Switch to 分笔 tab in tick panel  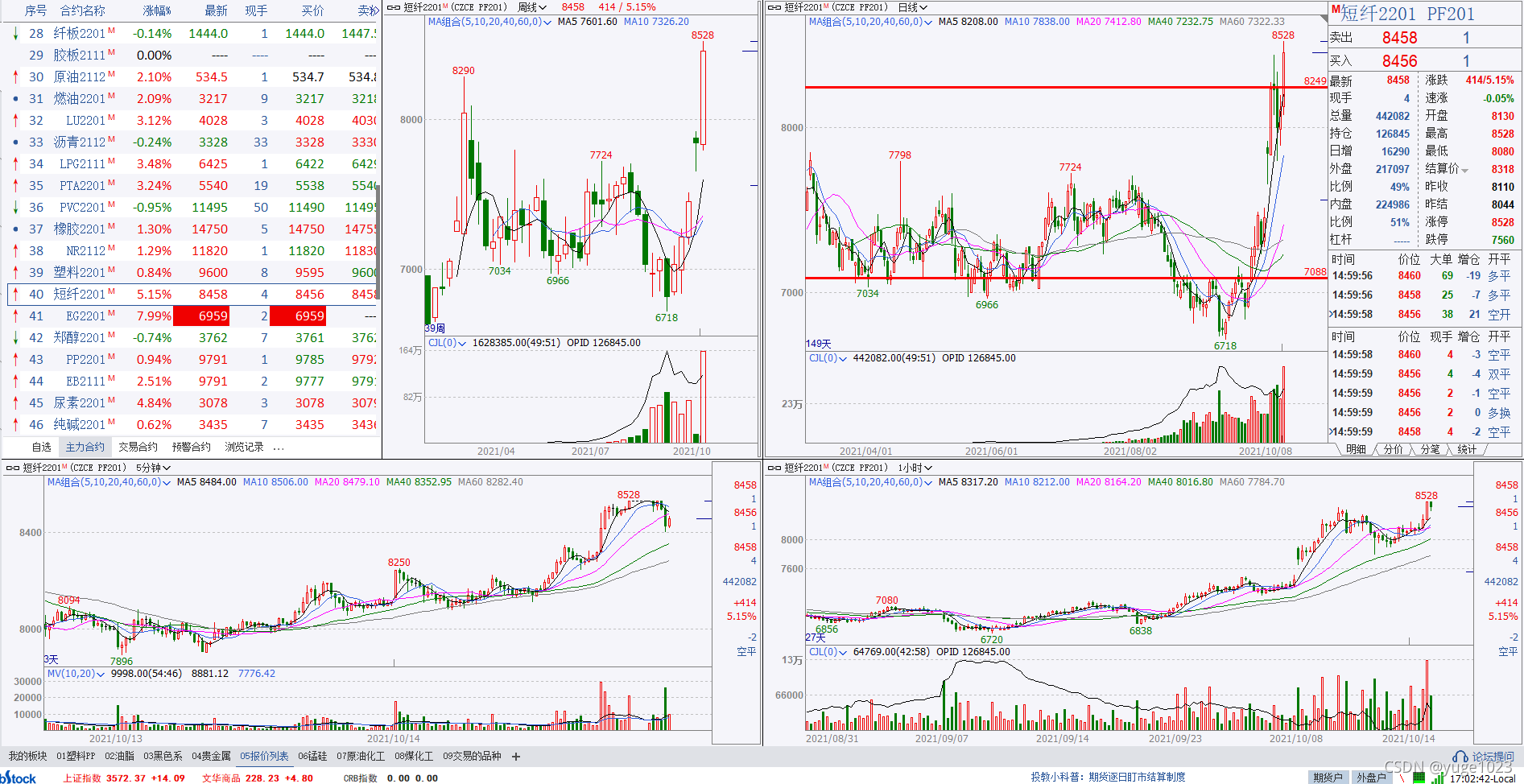tap(1431, 450)
